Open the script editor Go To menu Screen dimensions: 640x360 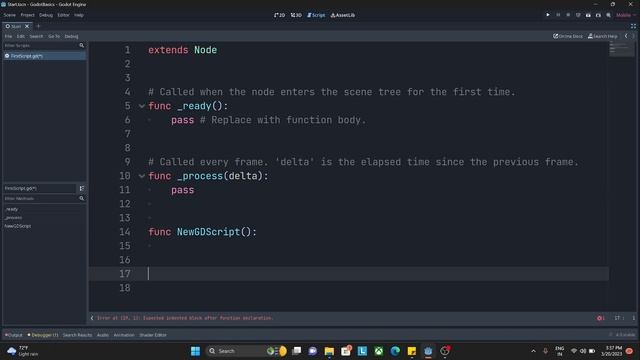pos(54,36)
